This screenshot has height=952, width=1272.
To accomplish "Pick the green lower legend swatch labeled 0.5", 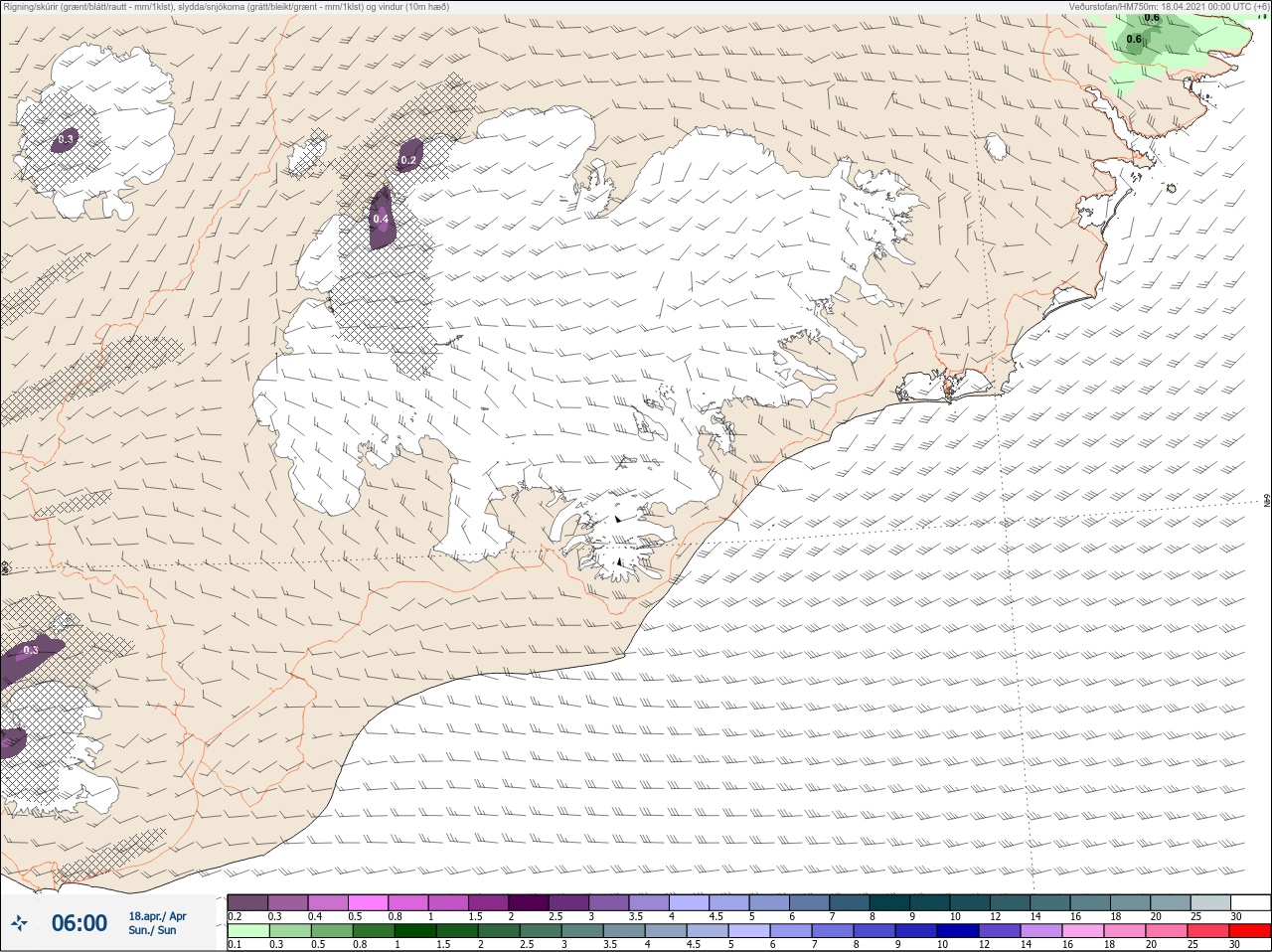I will click(x=332, y=931).
